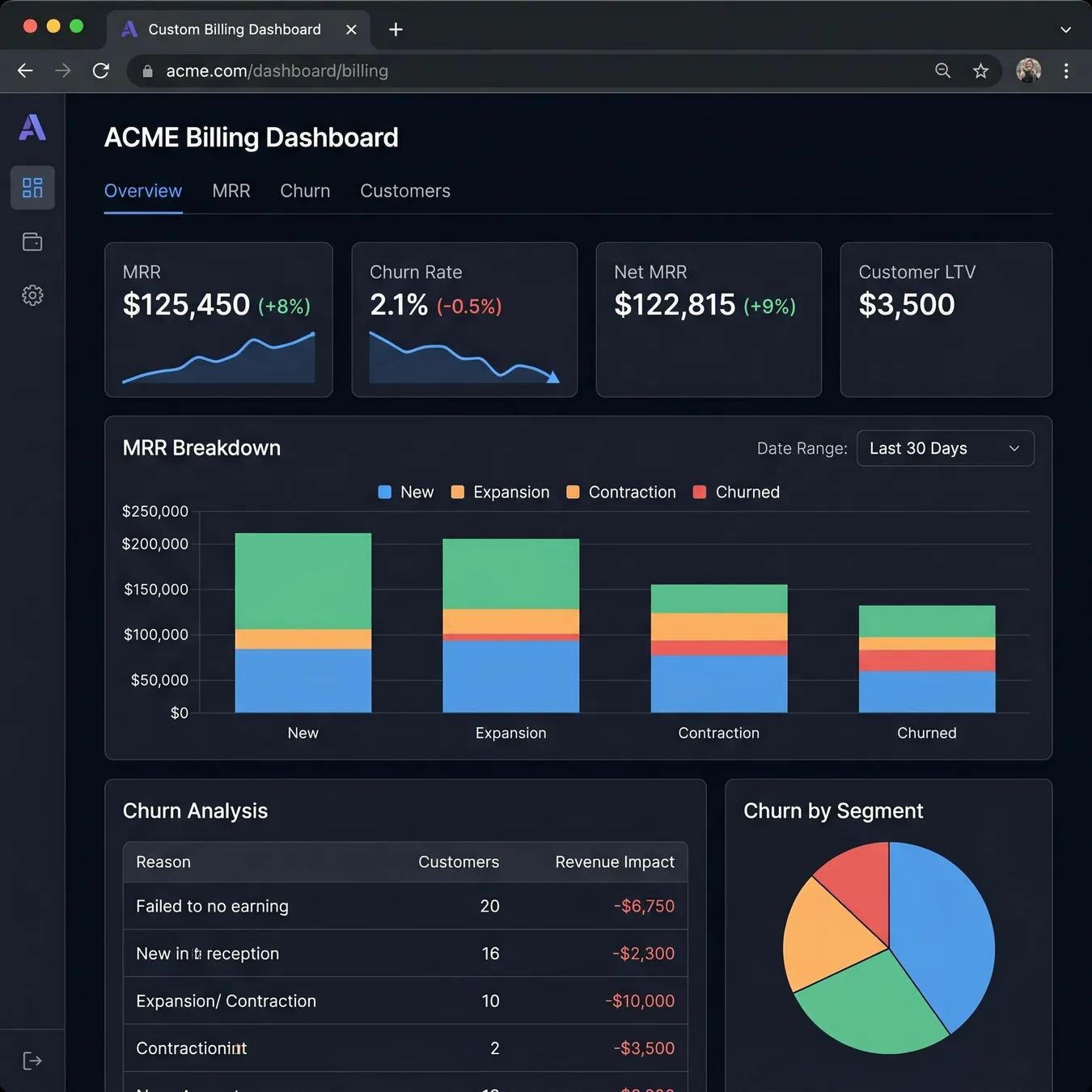
Task: Click the 'ACME Billing Dashboard' title
Action: (x=252, y=138)
